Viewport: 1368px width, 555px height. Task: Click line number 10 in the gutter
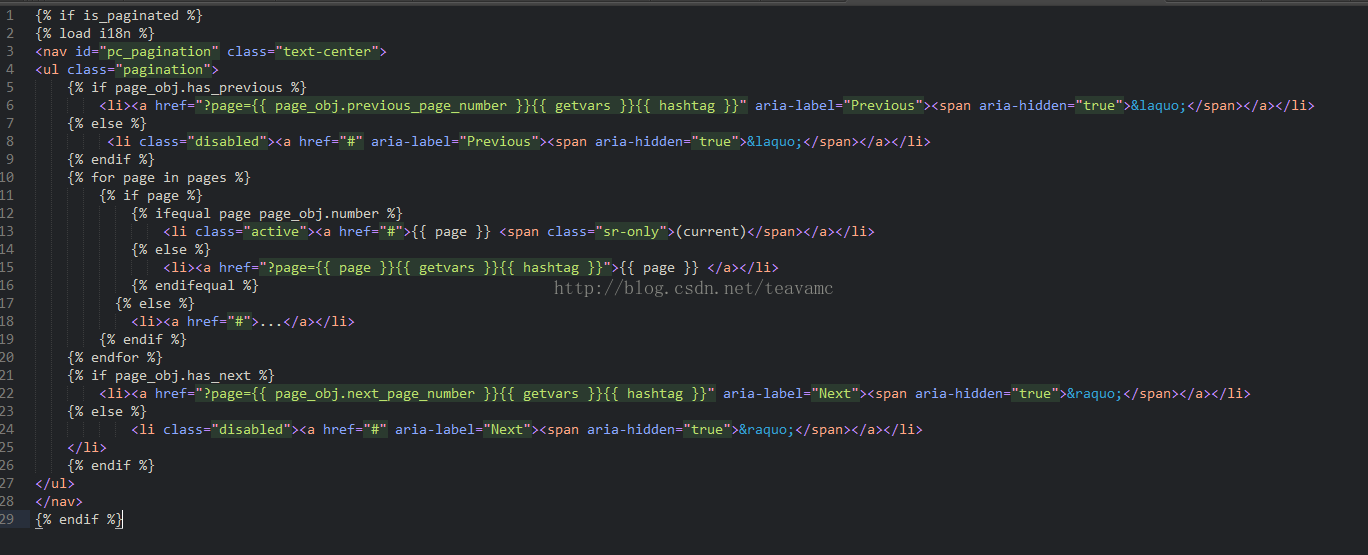pyautogui.click(x=7, y=178)
